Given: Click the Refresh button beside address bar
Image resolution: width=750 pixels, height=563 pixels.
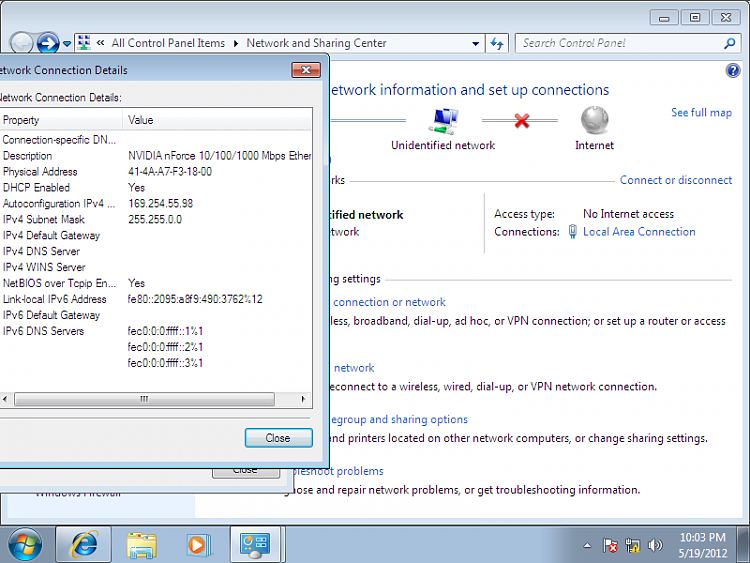Looking at the screenshot, I should click(x=497, y=44).
